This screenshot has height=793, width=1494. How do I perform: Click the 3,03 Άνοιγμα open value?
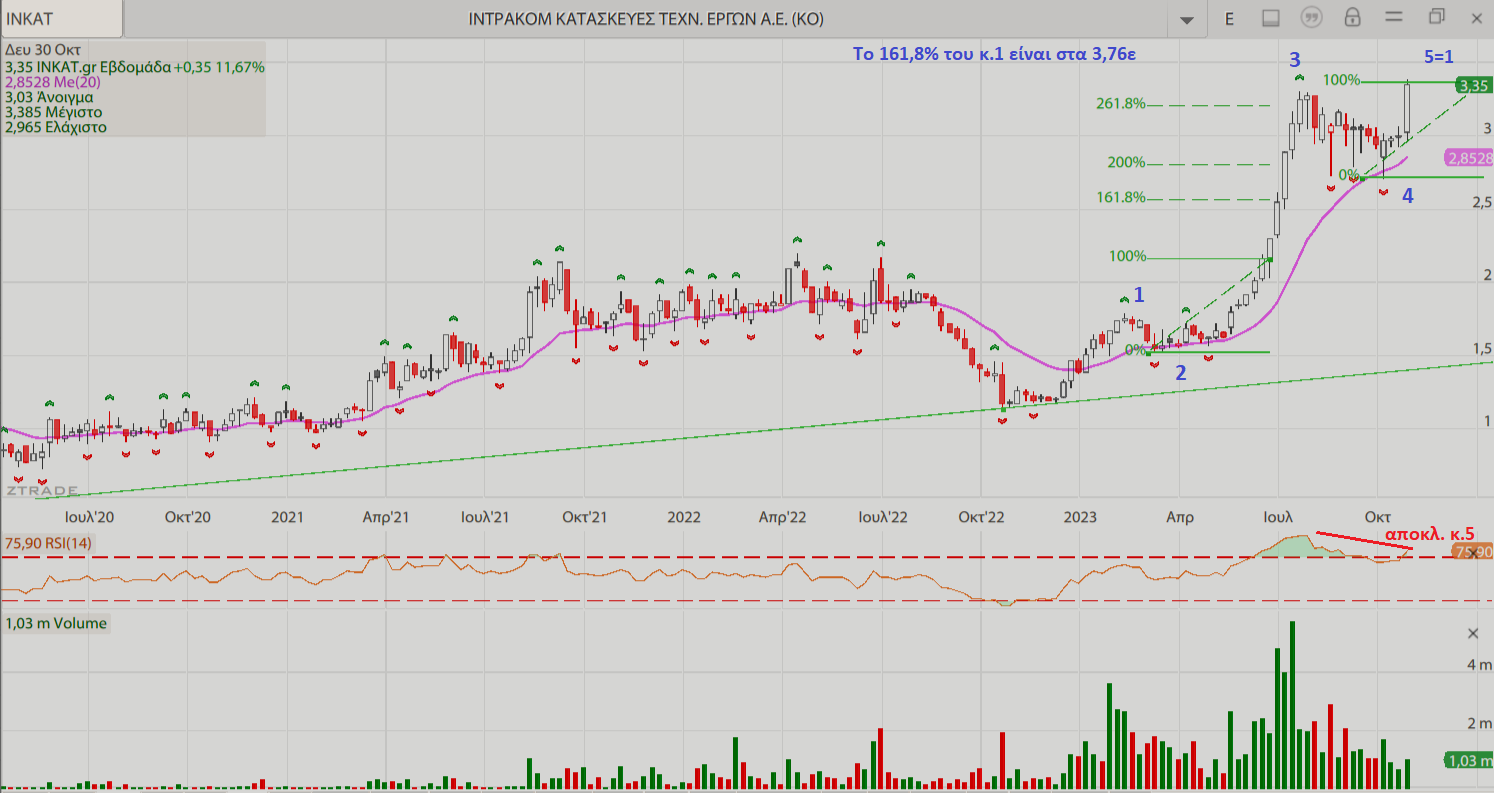pyautogui.click(x=49, y=97)
